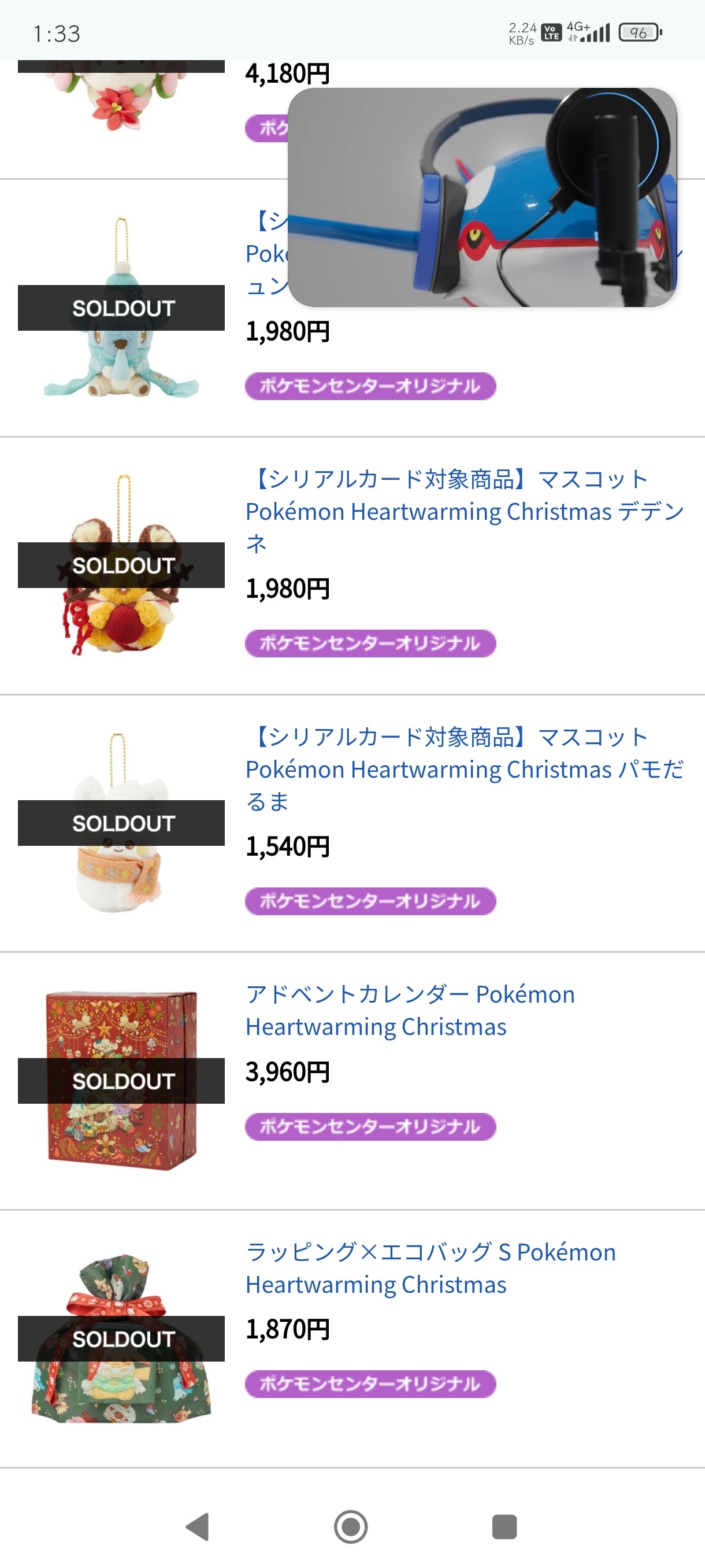Tap the VoLTE status icon

(x=551, y=32)
